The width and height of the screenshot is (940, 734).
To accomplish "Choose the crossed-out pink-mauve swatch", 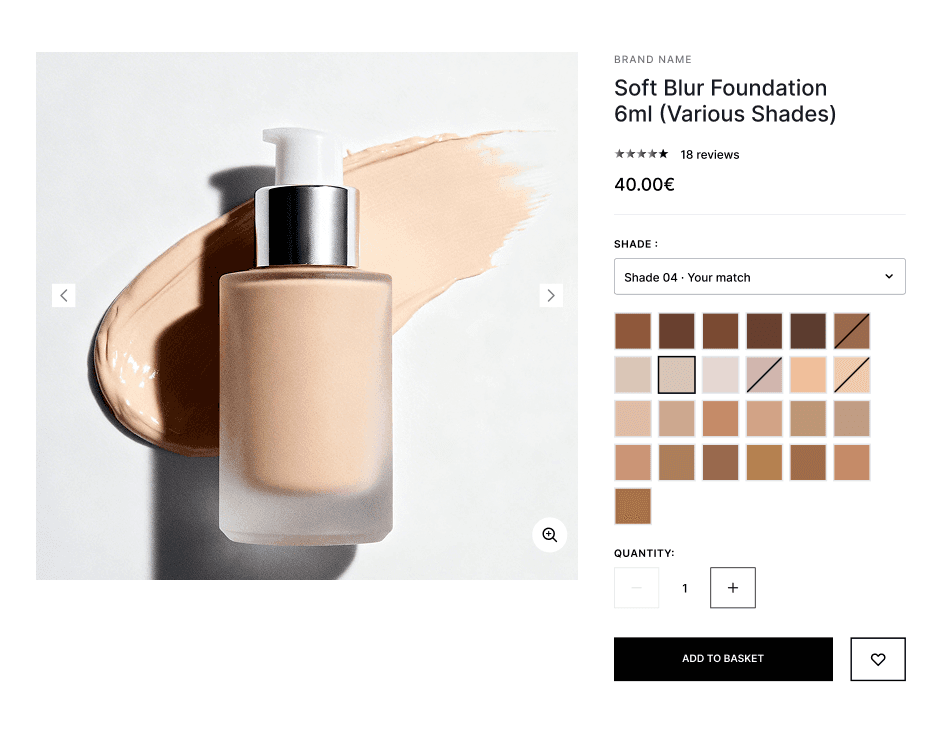I will click(764, 375).
